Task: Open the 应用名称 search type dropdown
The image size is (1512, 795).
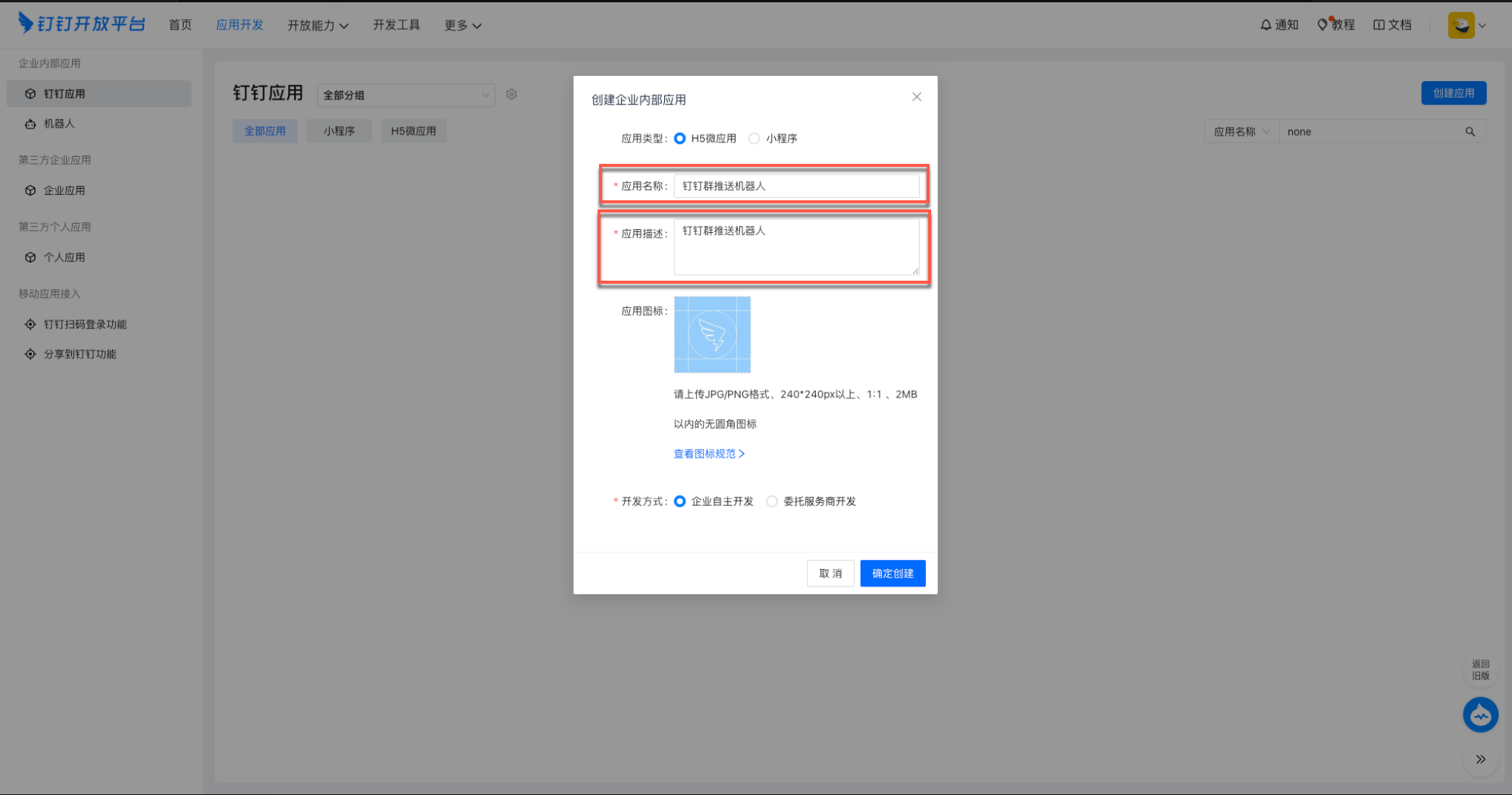Action: [x=1241, y=132]
